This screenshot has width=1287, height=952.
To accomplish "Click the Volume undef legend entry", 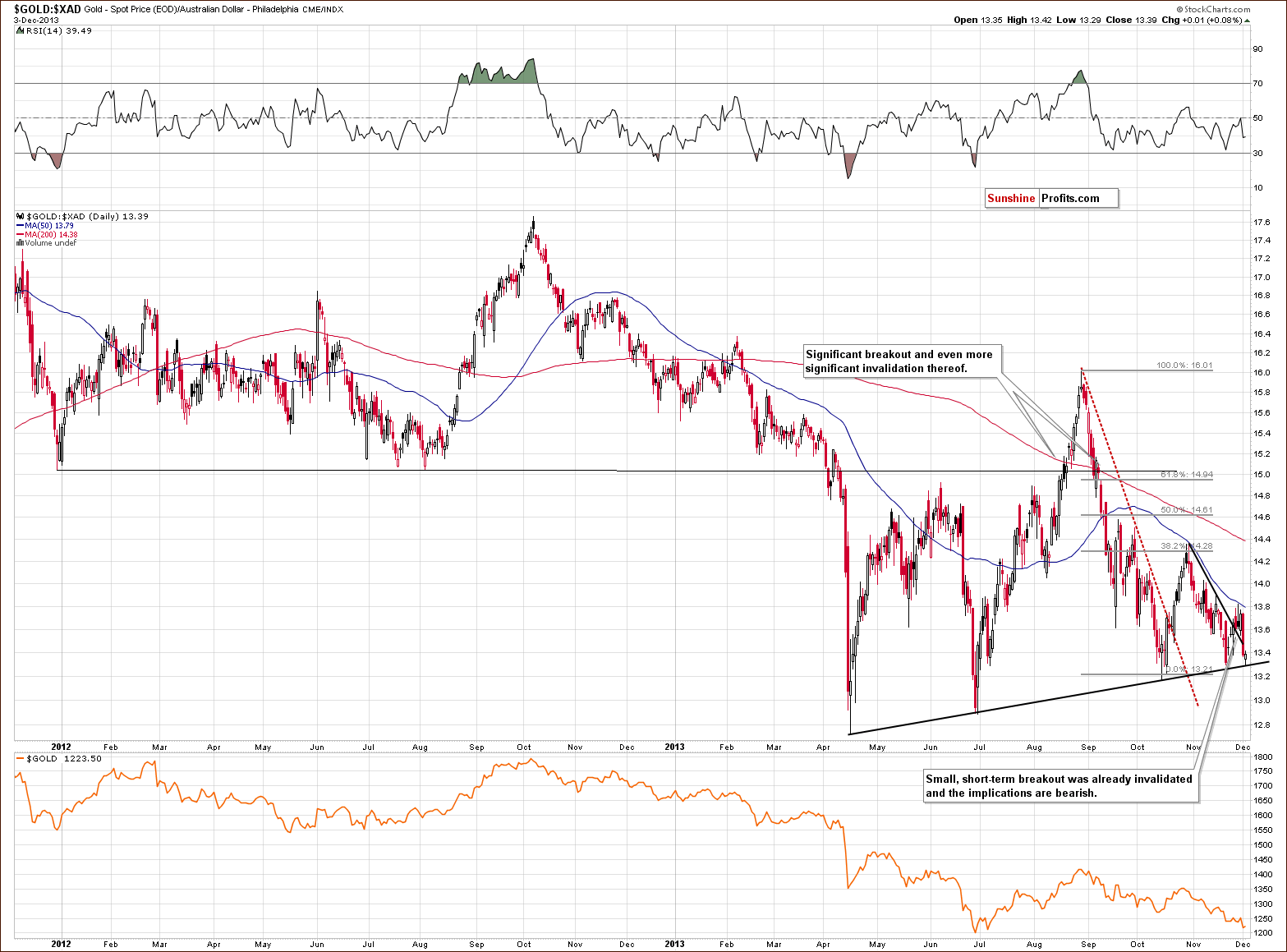I will 47,243.
